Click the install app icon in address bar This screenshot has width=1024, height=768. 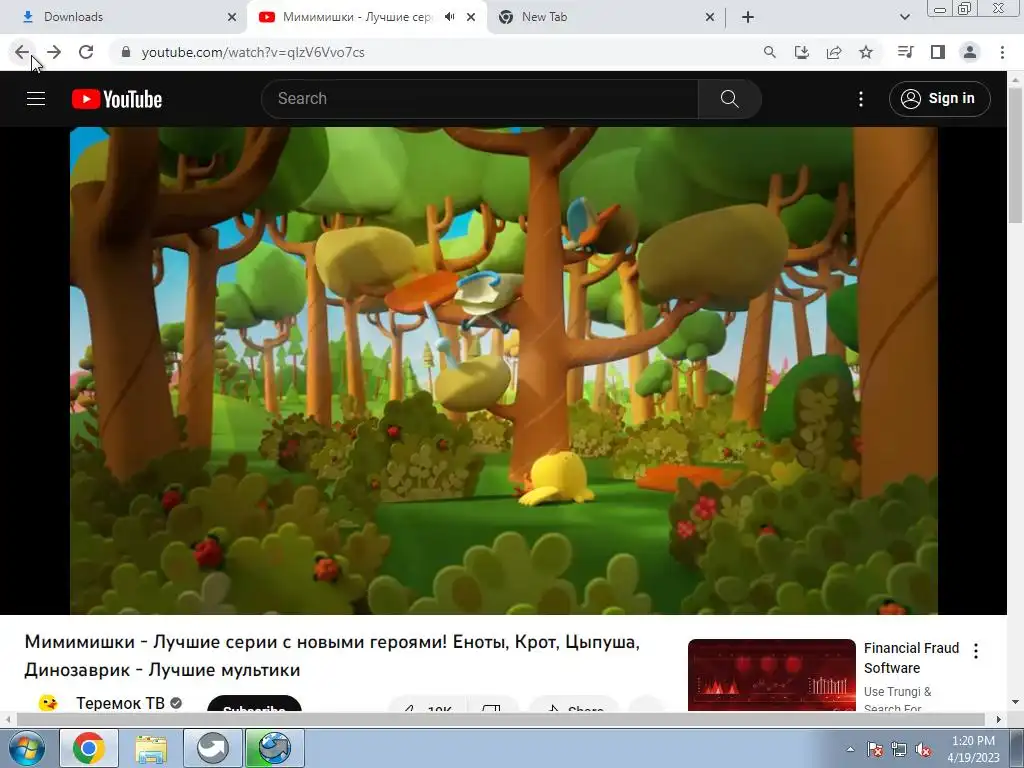click(x=802, y=52)
